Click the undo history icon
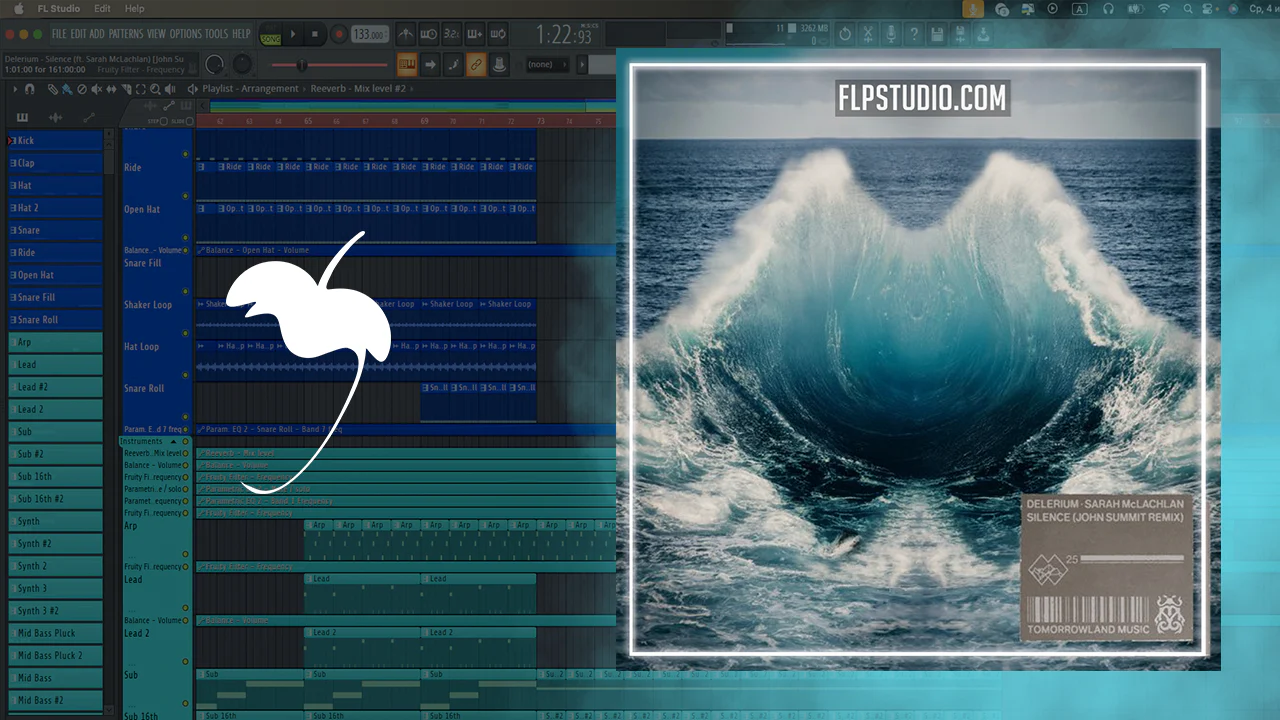 coord(845,35)
